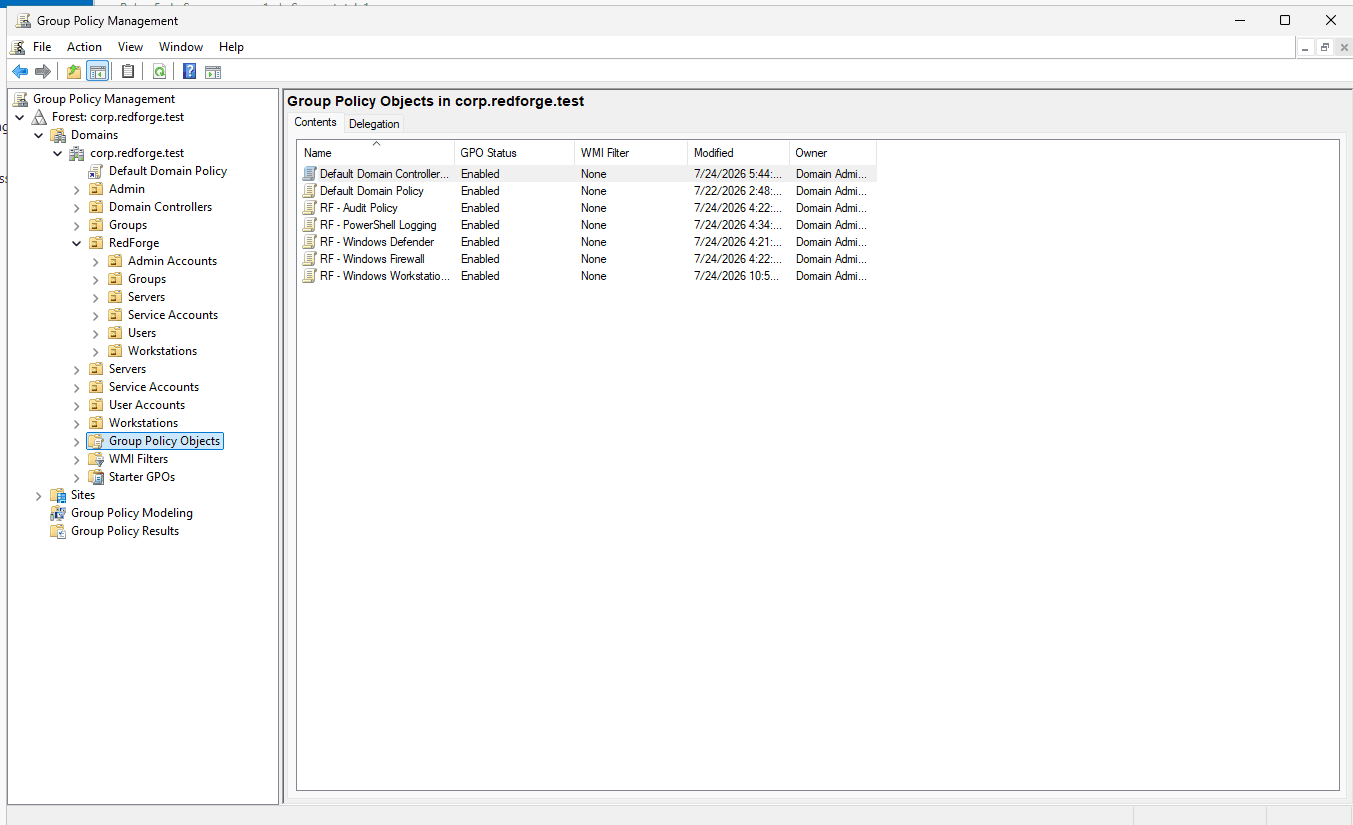
Task: Click Default Domain Policy link icon in tree
Action: [x=96, y=171]
